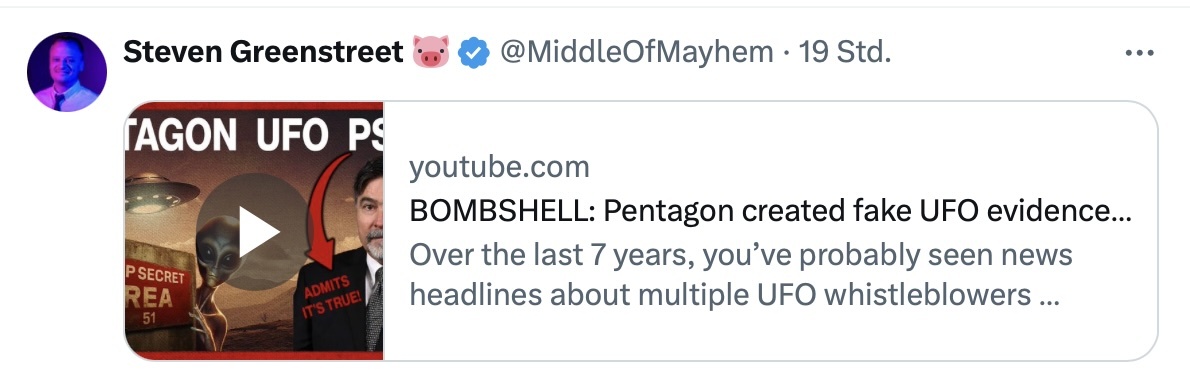
Task: Open the "BOMBSHELL: Pentagon created fake UFO evidence" title
Action: click(770, 212)
